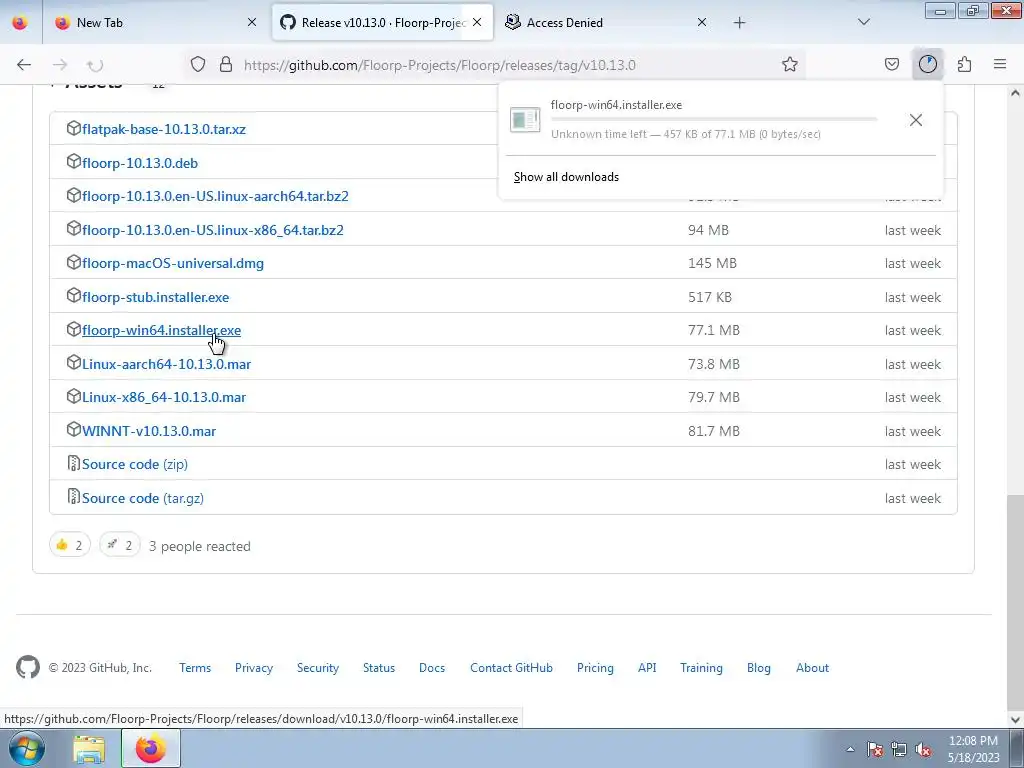Open the Docs footer link
This screenshot has height=768, width=1024.
tap(432, 667)
